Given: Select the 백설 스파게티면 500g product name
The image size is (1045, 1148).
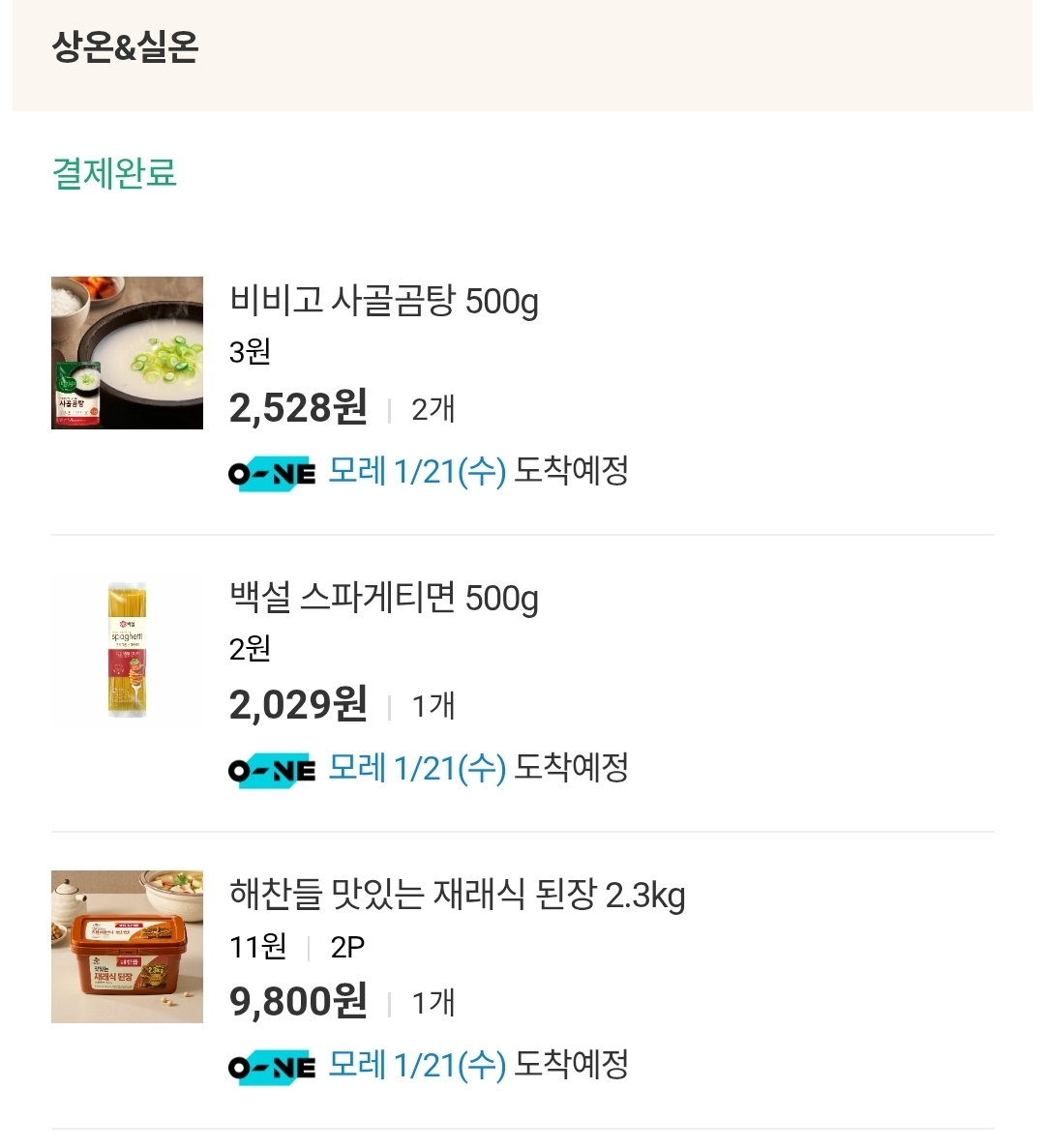Looking at the screenshot, I should tap(383, 599).
